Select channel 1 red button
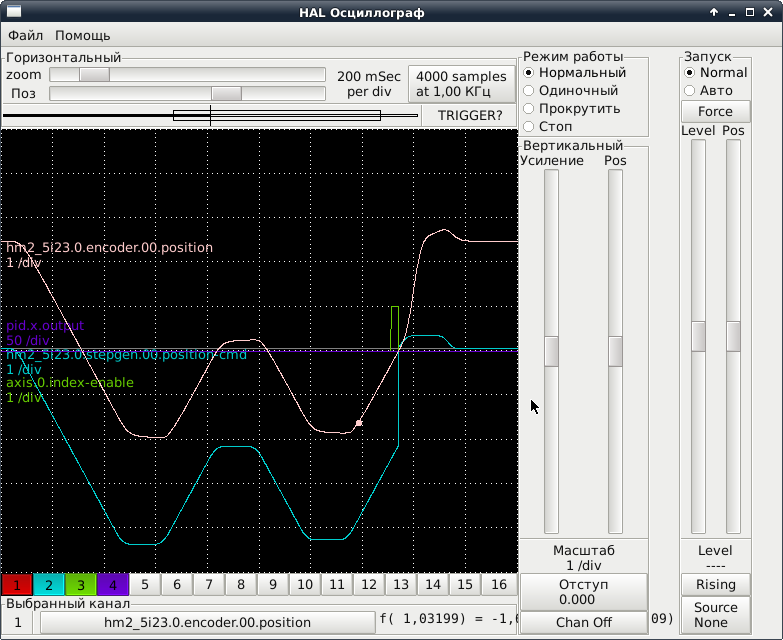This screenshot has width=783, height=640. click(x=17, y=585)
